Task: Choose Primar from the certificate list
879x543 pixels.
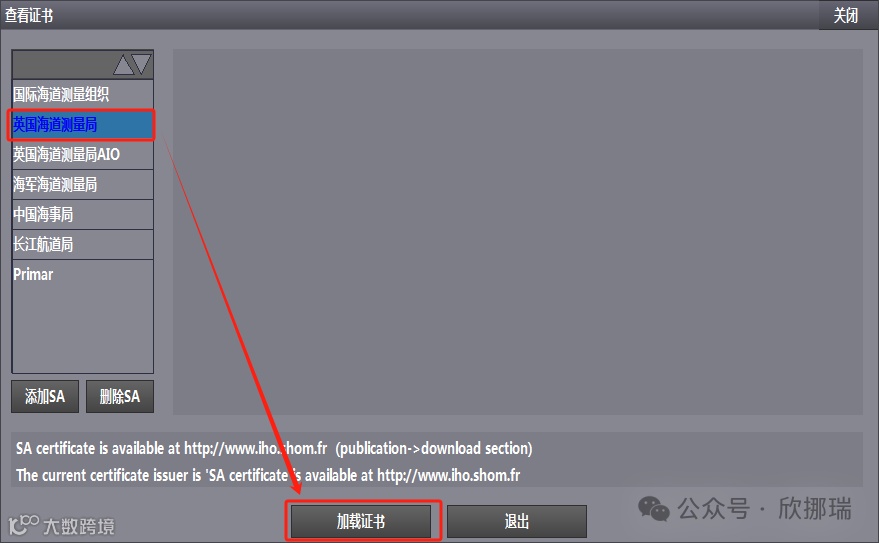Action: coord(82,274)
